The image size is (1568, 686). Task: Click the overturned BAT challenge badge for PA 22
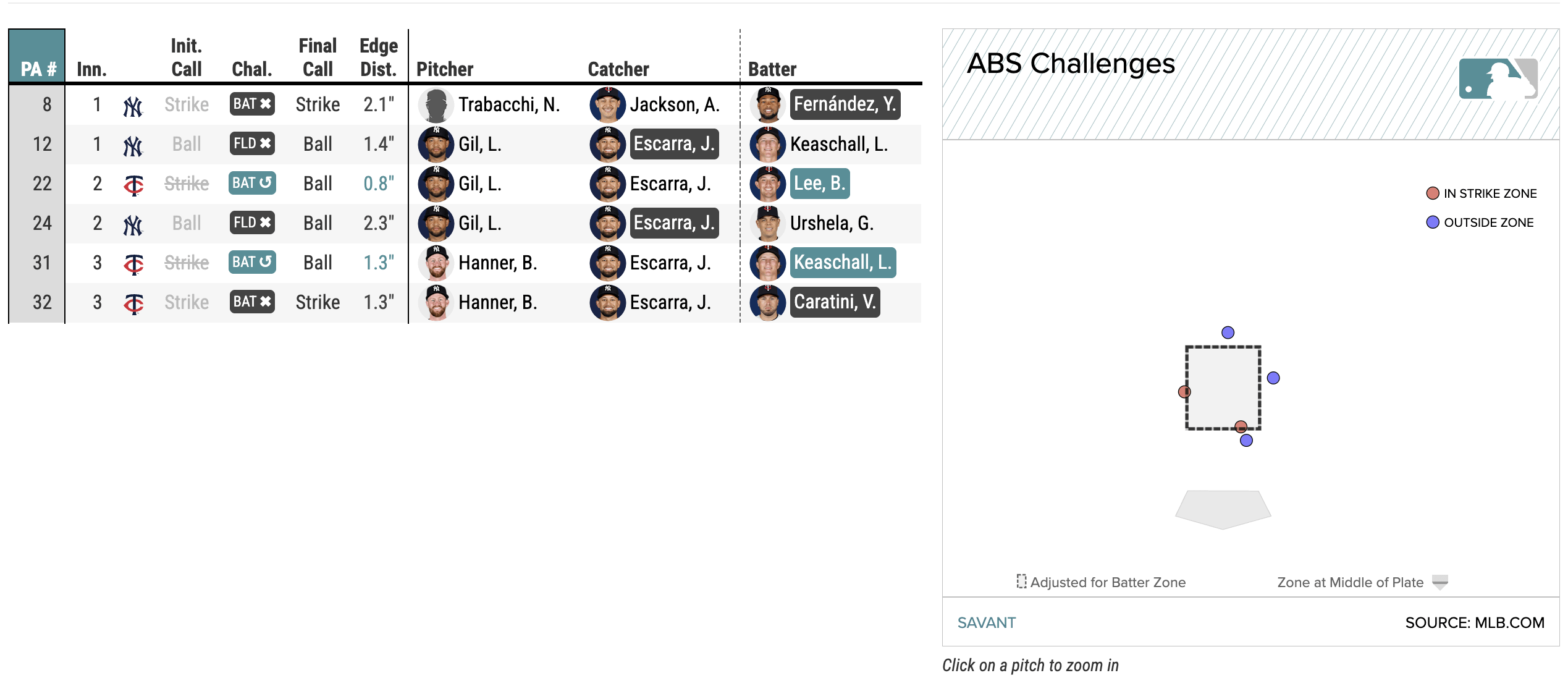tap(252, 183)
